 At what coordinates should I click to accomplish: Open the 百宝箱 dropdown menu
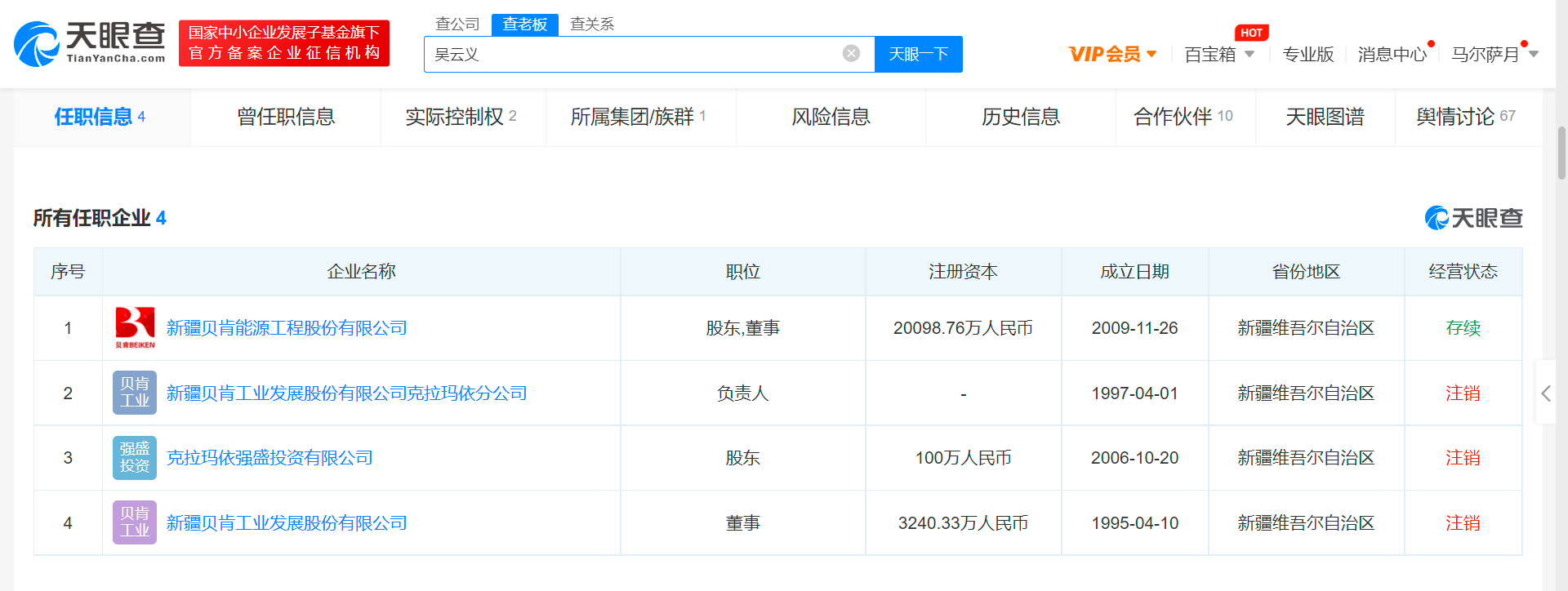coord(1219,55)
